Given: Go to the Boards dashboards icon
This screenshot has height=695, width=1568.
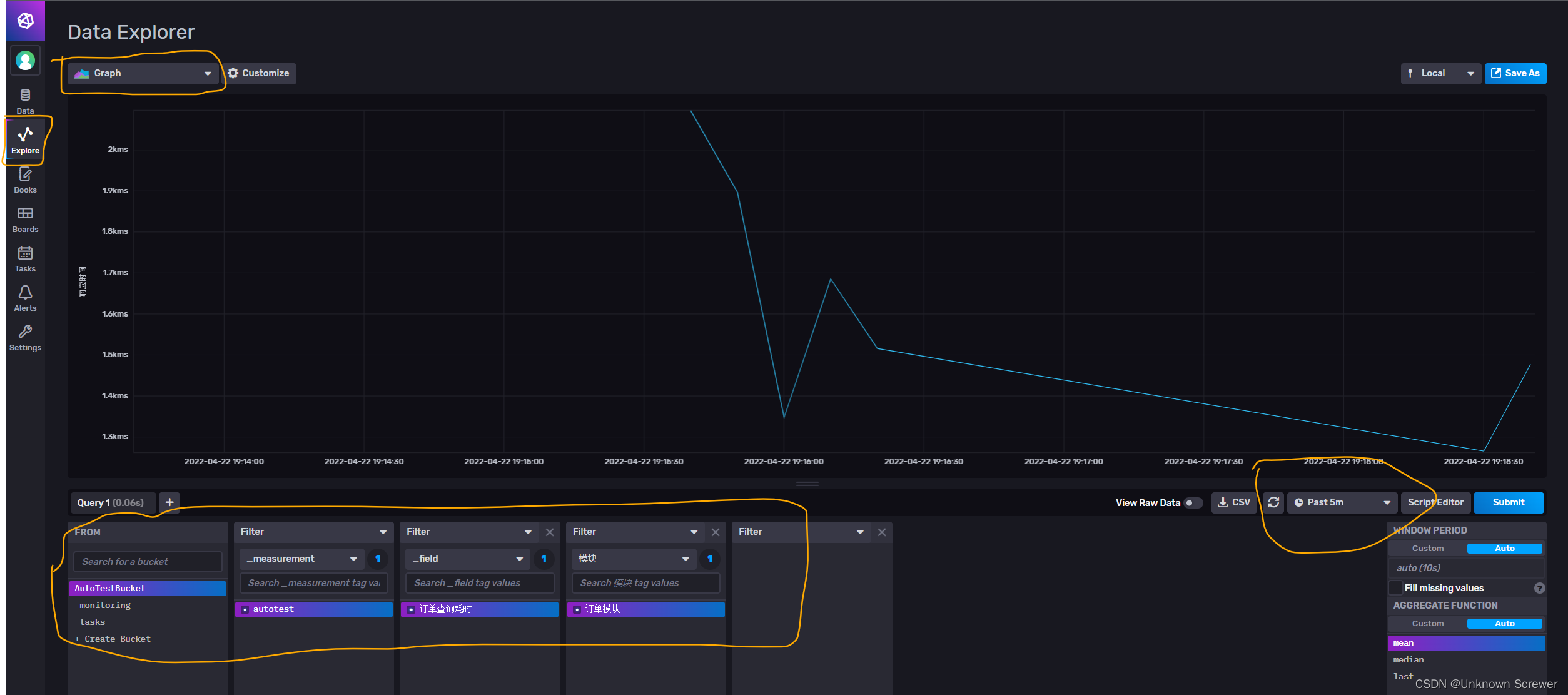Looking at the screenshot, I should point(25,220).
